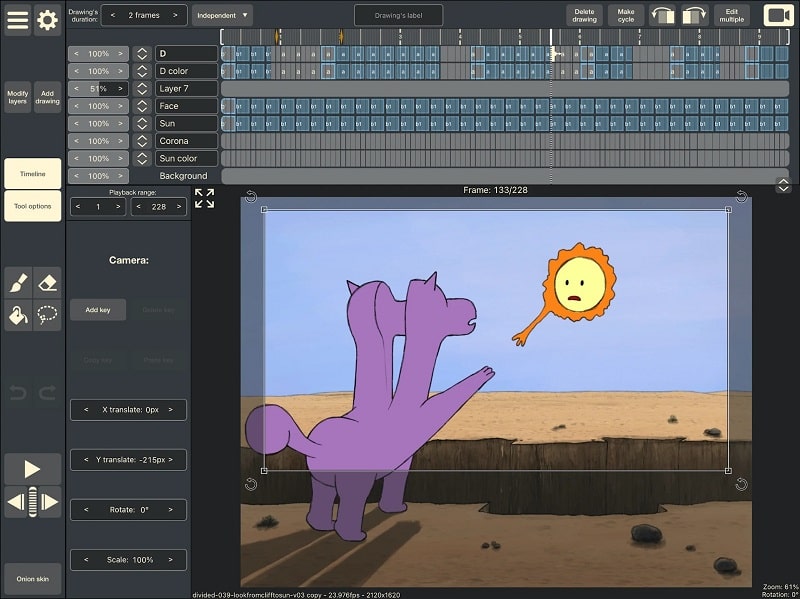This screenshot has width=800, height=599.
Task: Select the Paint bucket tool
Action: pyautogui.click(x=16, y=313)
